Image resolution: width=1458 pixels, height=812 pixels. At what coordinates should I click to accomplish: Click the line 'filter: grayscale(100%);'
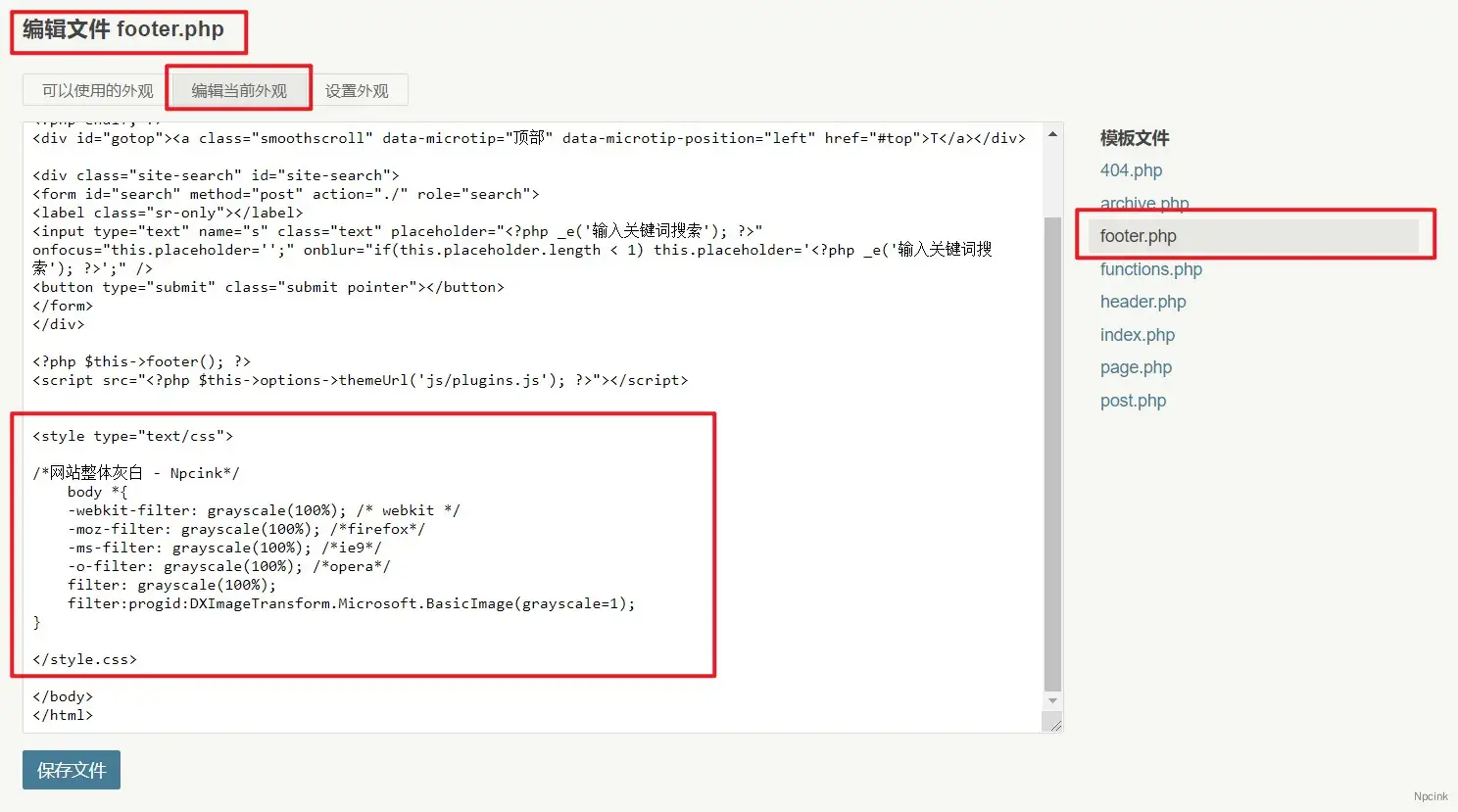(171, 585)
